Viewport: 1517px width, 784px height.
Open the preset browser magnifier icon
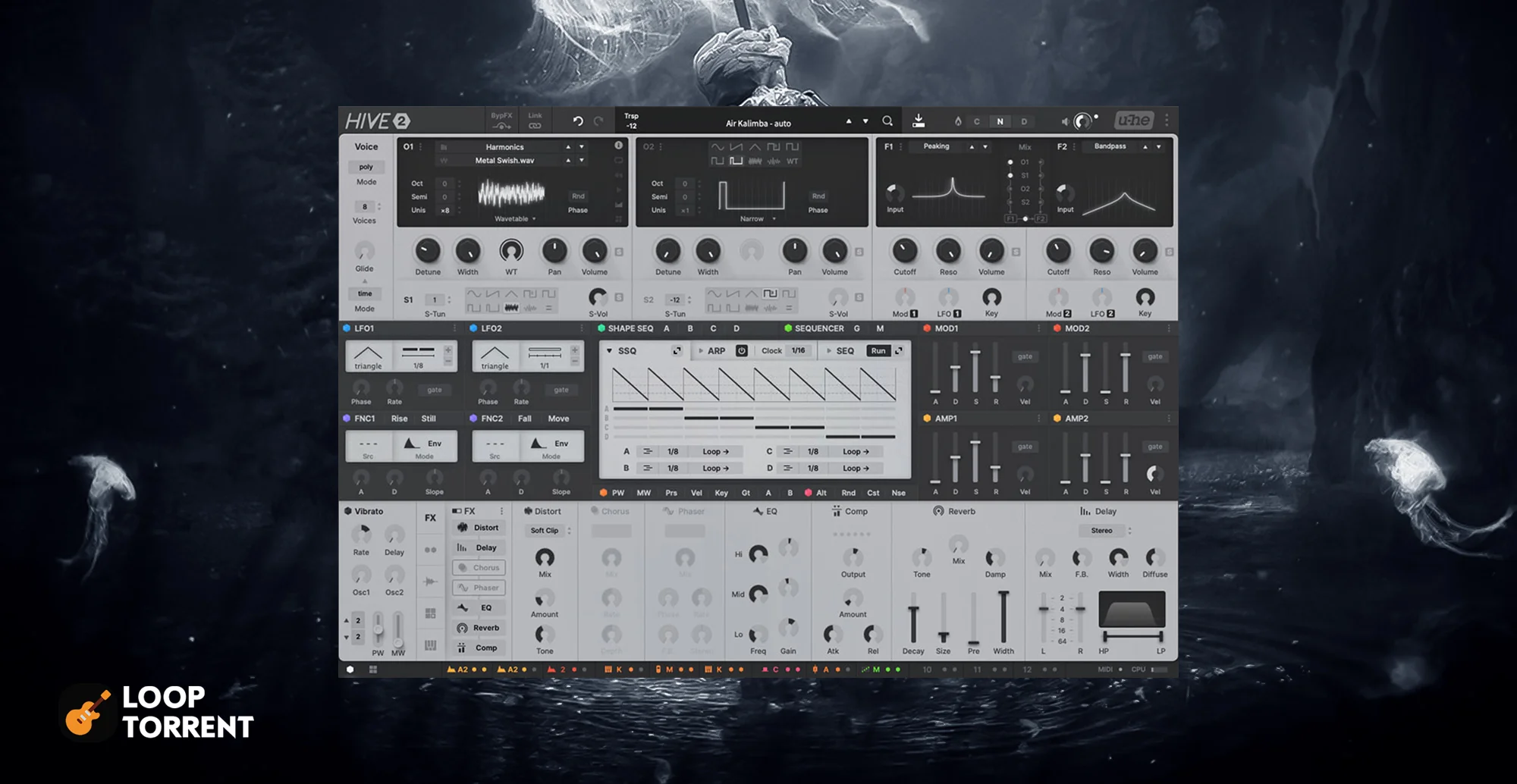[887, 121]
